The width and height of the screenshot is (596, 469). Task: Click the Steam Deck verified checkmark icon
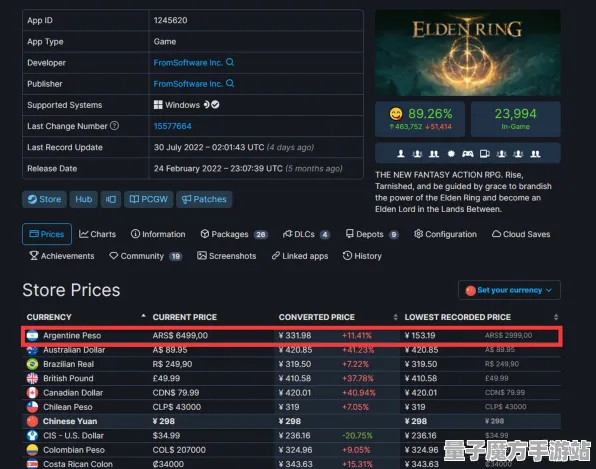pos(216,105)
